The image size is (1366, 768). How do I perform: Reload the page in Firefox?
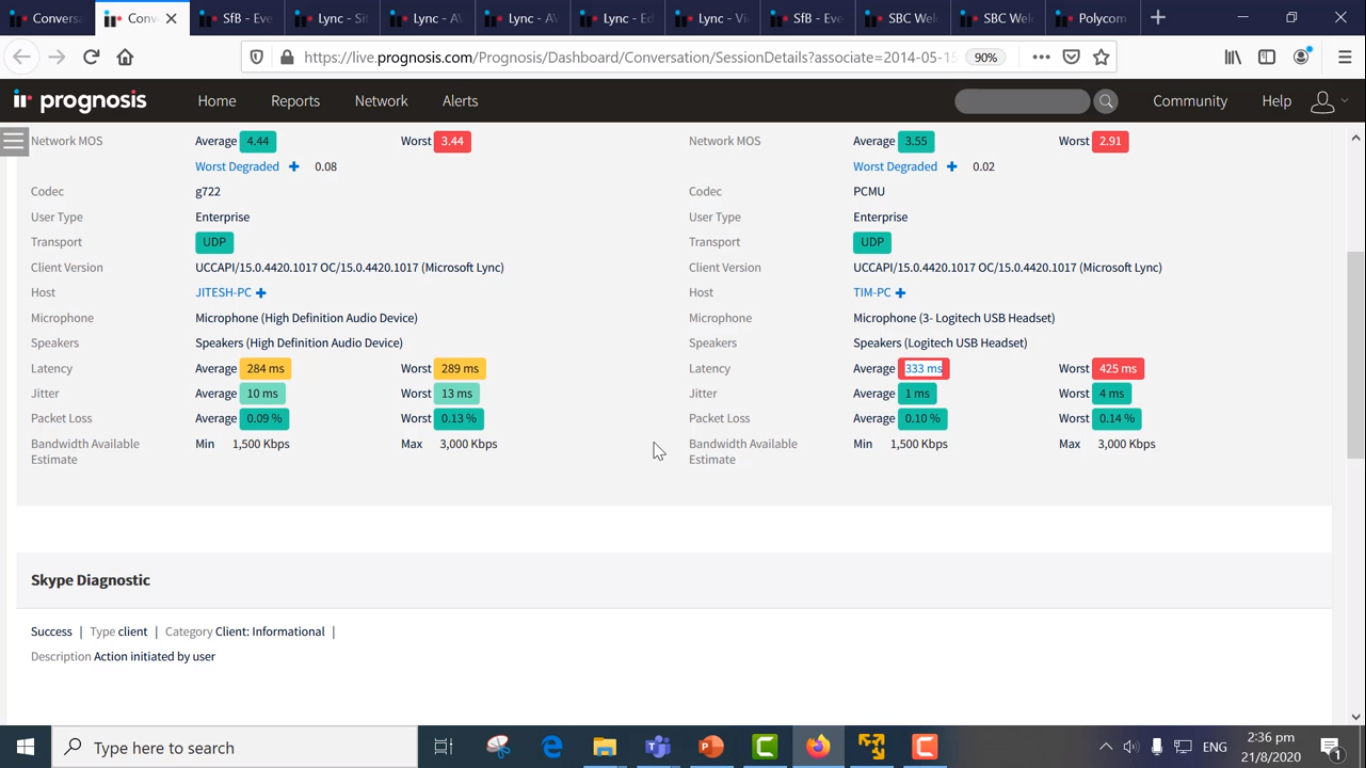pos(91,57)
